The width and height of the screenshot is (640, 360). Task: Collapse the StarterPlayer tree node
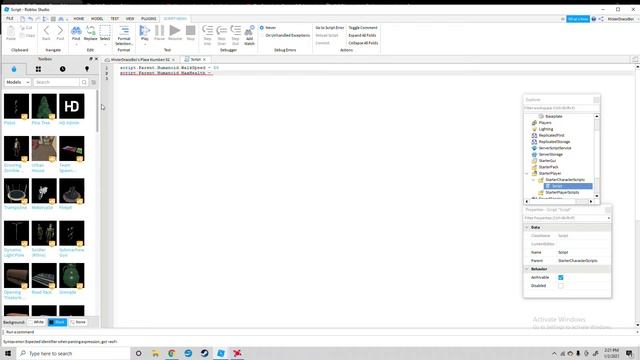click(x=527, y=173)
